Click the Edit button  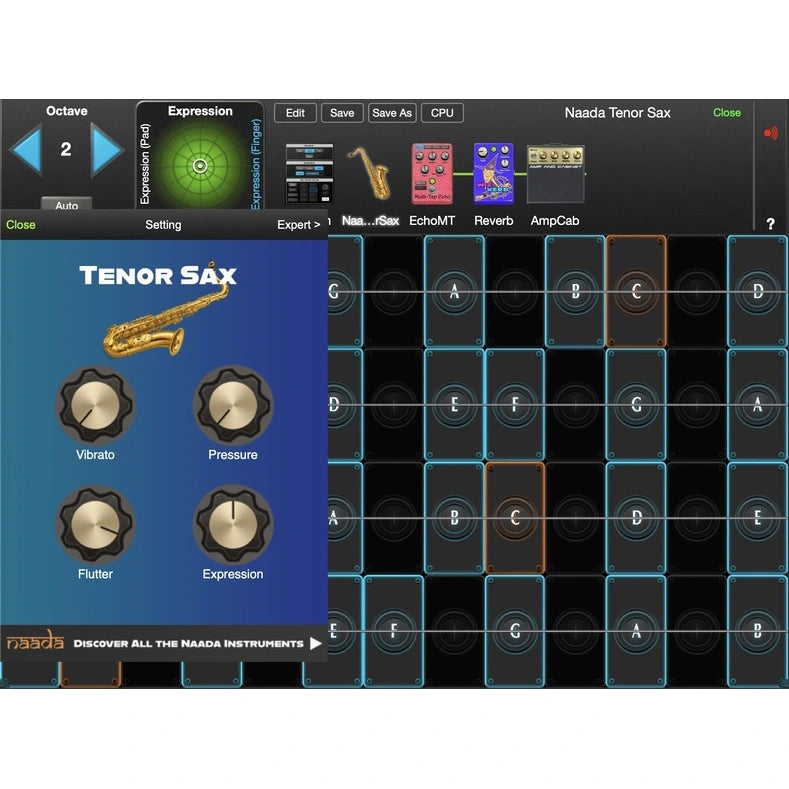tap(295, 113)
